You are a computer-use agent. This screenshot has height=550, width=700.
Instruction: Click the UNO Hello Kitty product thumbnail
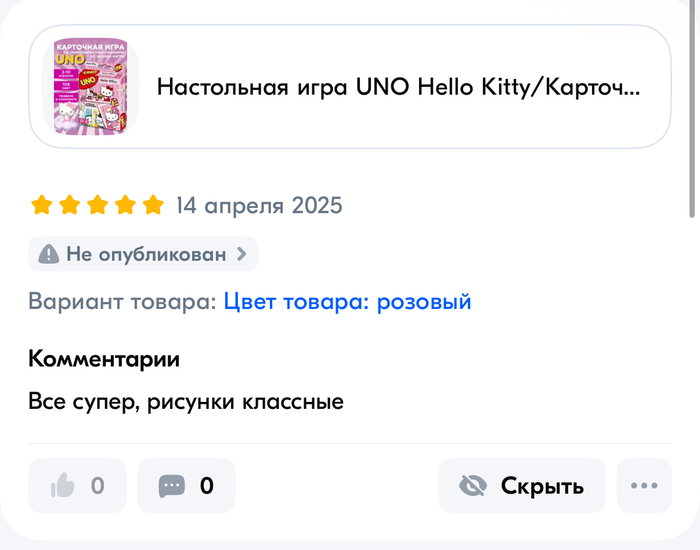point(96,87)
